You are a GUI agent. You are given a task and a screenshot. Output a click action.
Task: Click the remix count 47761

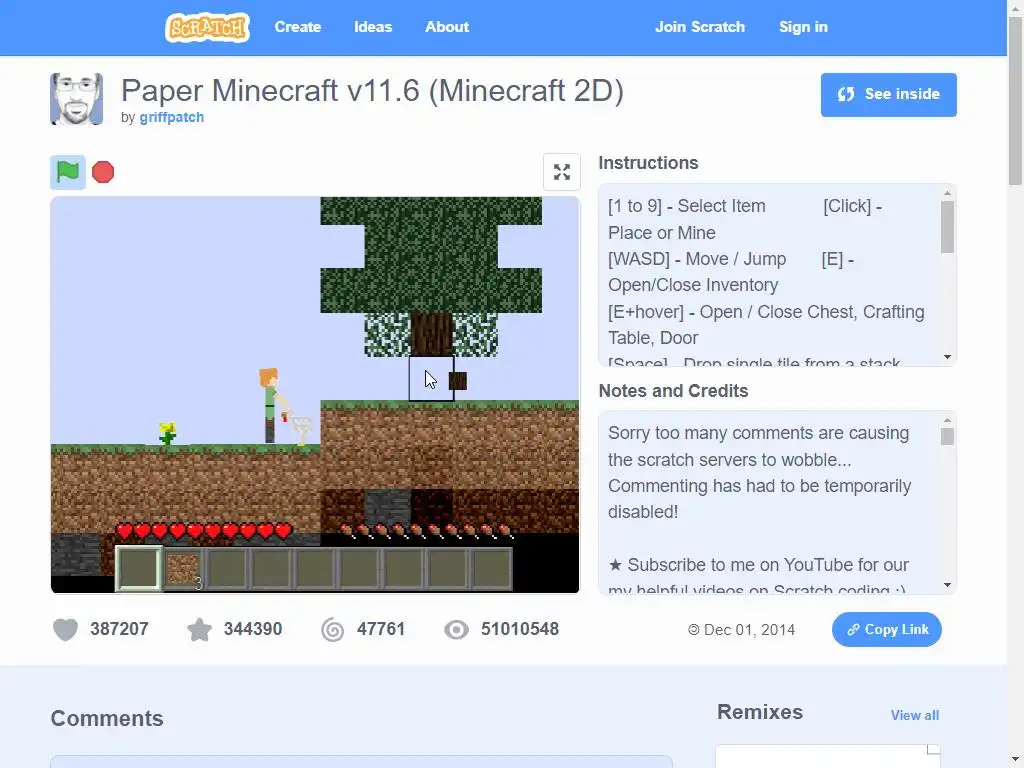point(381,629)
